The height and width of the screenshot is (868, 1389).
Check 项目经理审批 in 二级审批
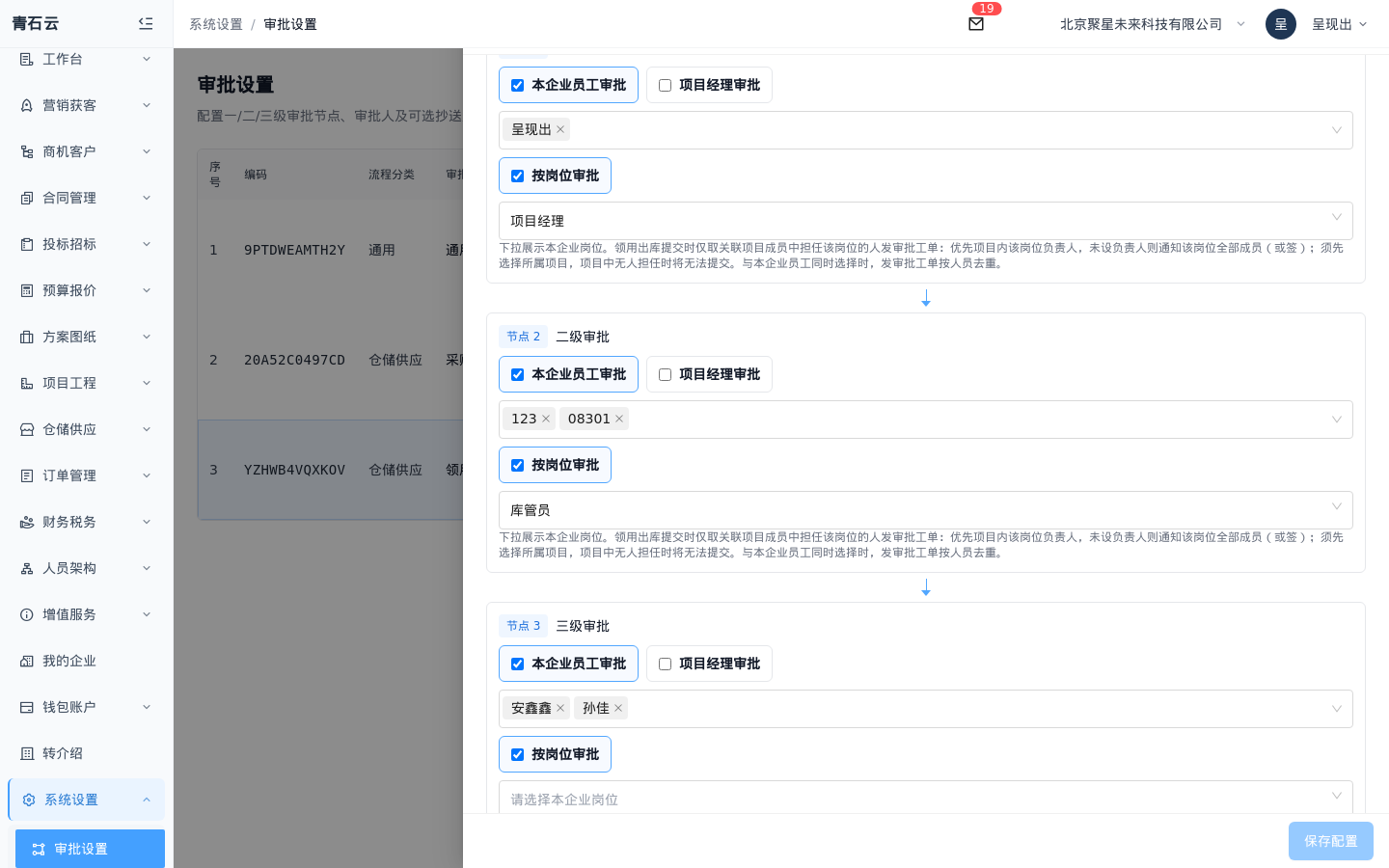(666, 374)
